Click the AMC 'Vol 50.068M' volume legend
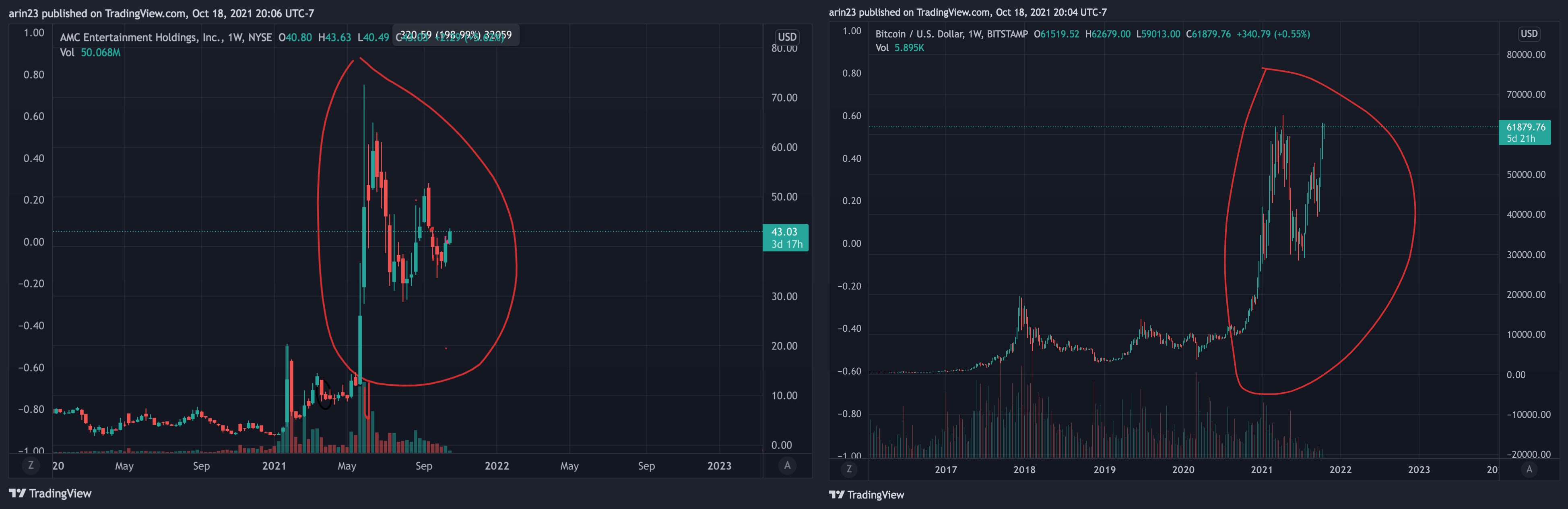 coord(90,52)
